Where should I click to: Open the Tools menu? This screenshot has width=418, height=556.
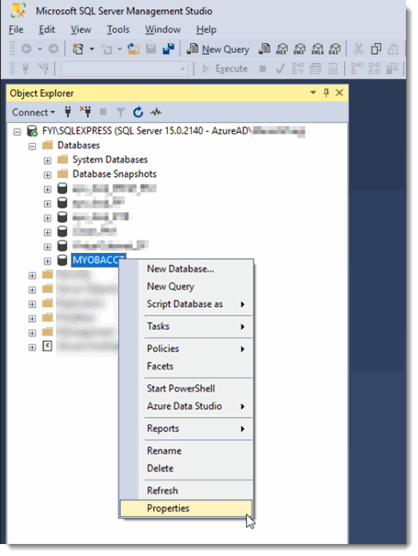pyautogui.click(x=118, y=29)
